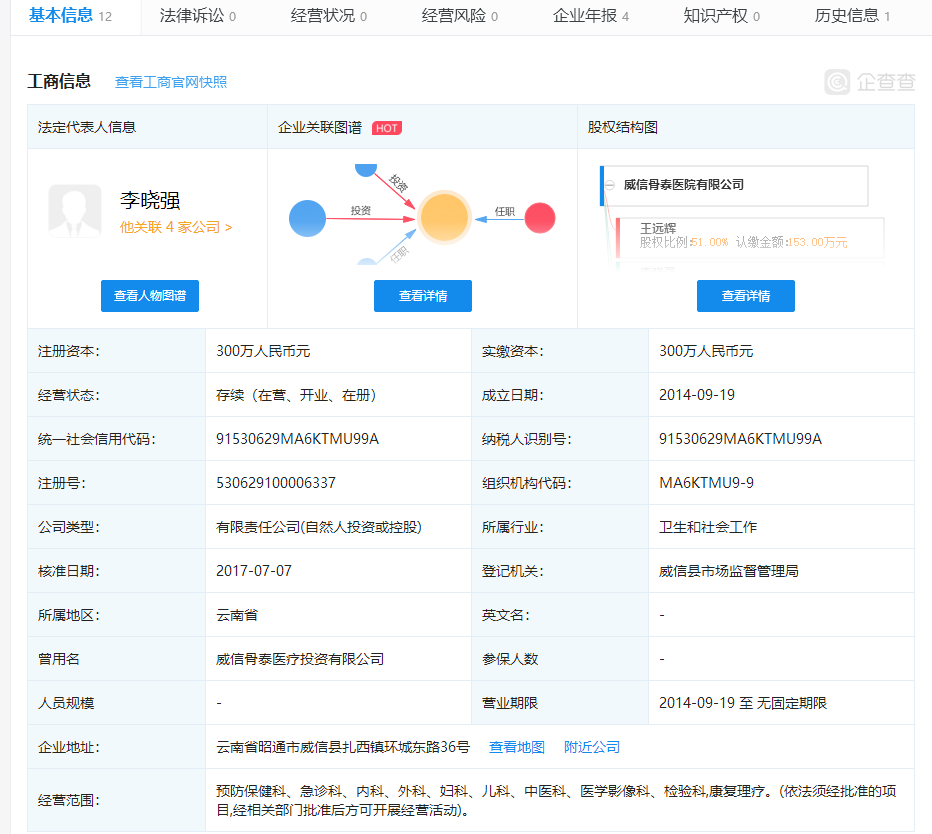The width and height of the screenshot is (932, 834).
Task: Click industry value 卫生和社会工作
Action: [x=707, y=527]
